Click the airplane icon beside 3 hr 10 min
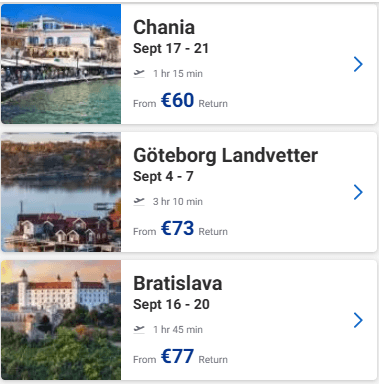Screen dimensions: 379x384 (139, 201)
